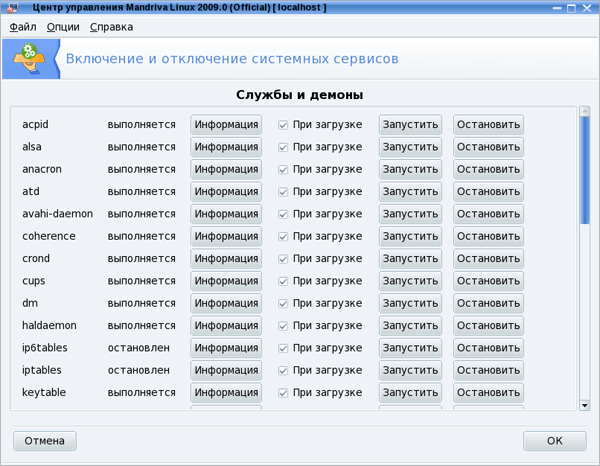The image size is (600, 466).
Task: Open Информация for anacron service
Action: [x=226, y=169]
